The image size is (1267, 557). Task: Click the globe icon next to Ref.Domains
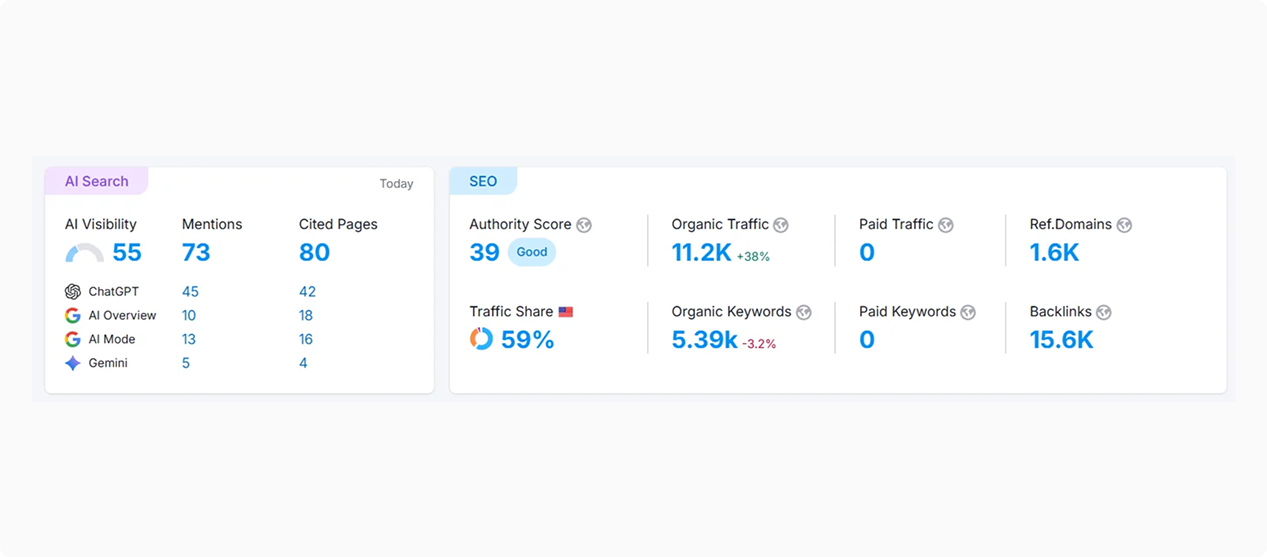click(1124, 225)
